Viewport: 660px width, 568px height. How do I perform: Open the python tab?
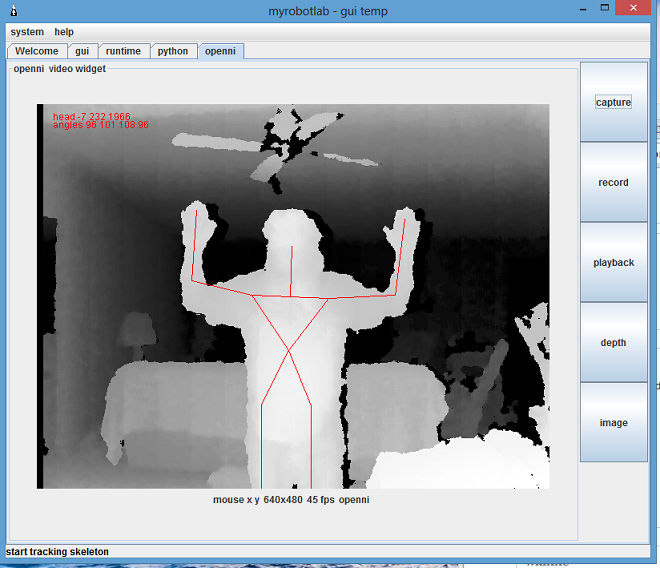(x=173, y=51)
